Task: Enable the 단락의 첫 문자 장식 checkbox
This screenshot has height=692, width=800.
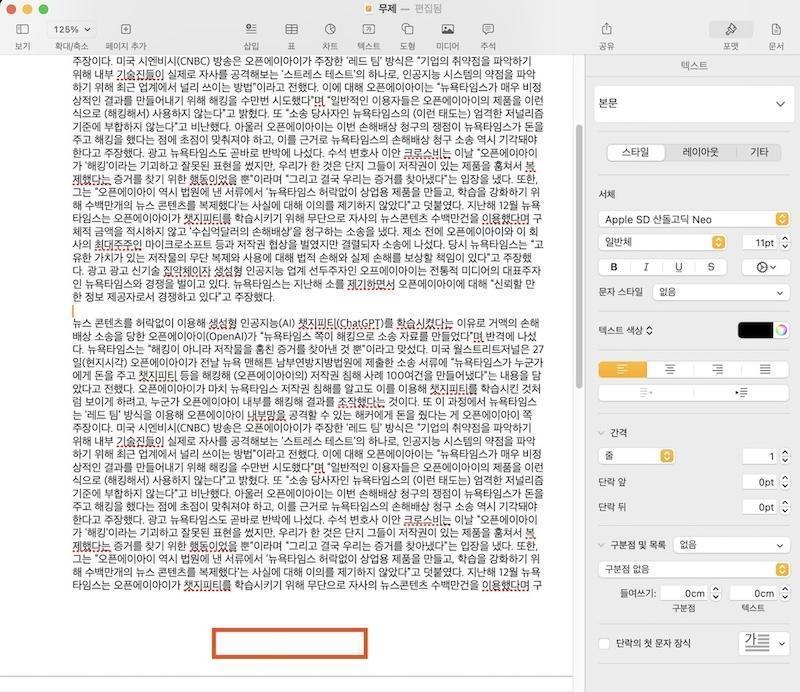Action: [x=604, y=644]
